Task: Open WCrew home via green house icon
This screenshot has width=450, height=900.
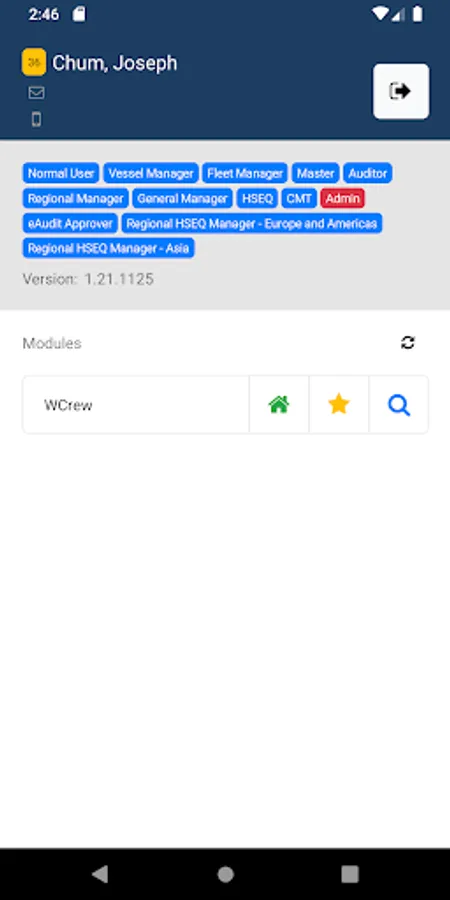Action: pos(279,405)
